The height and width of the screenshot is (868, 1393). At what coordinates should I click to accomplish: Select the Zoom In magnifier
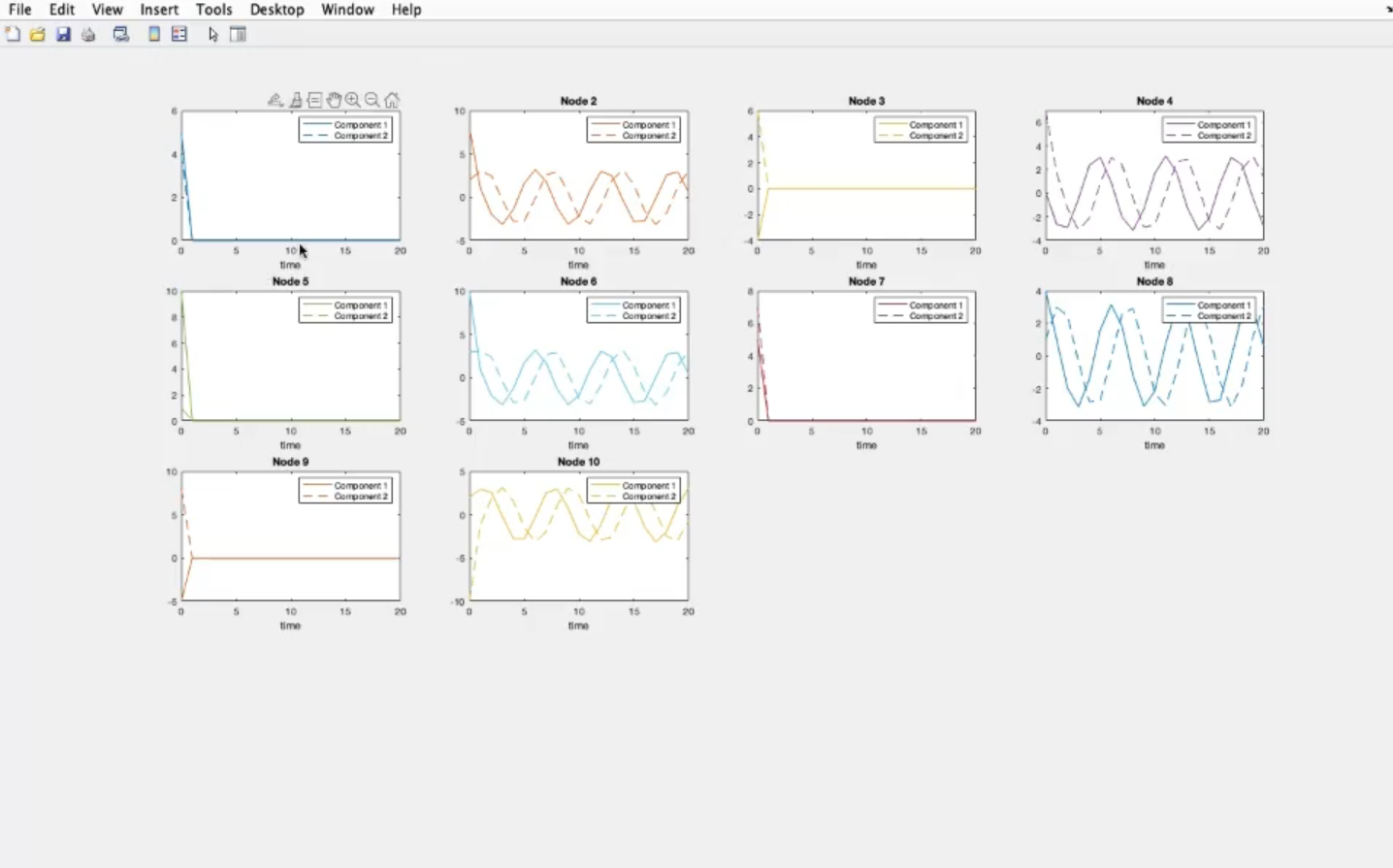click(353, 100)
